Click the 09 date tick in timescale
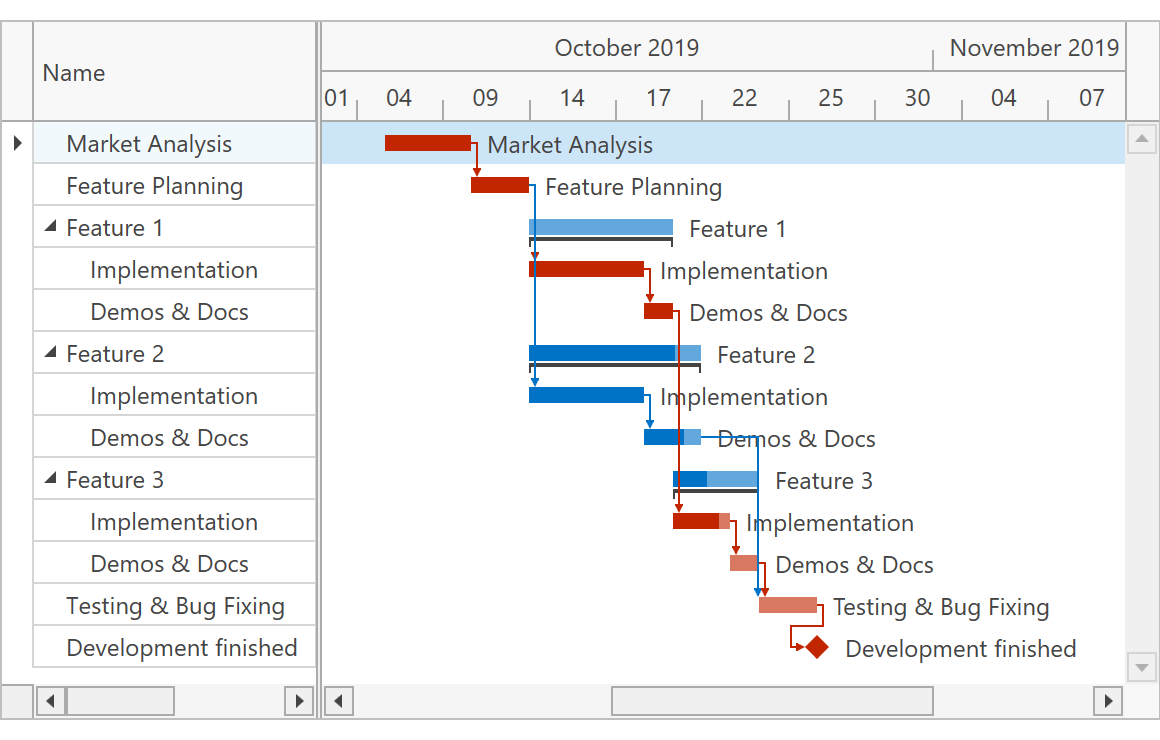The height and width of the screenshot is (740, 1160). pos(485,97)
